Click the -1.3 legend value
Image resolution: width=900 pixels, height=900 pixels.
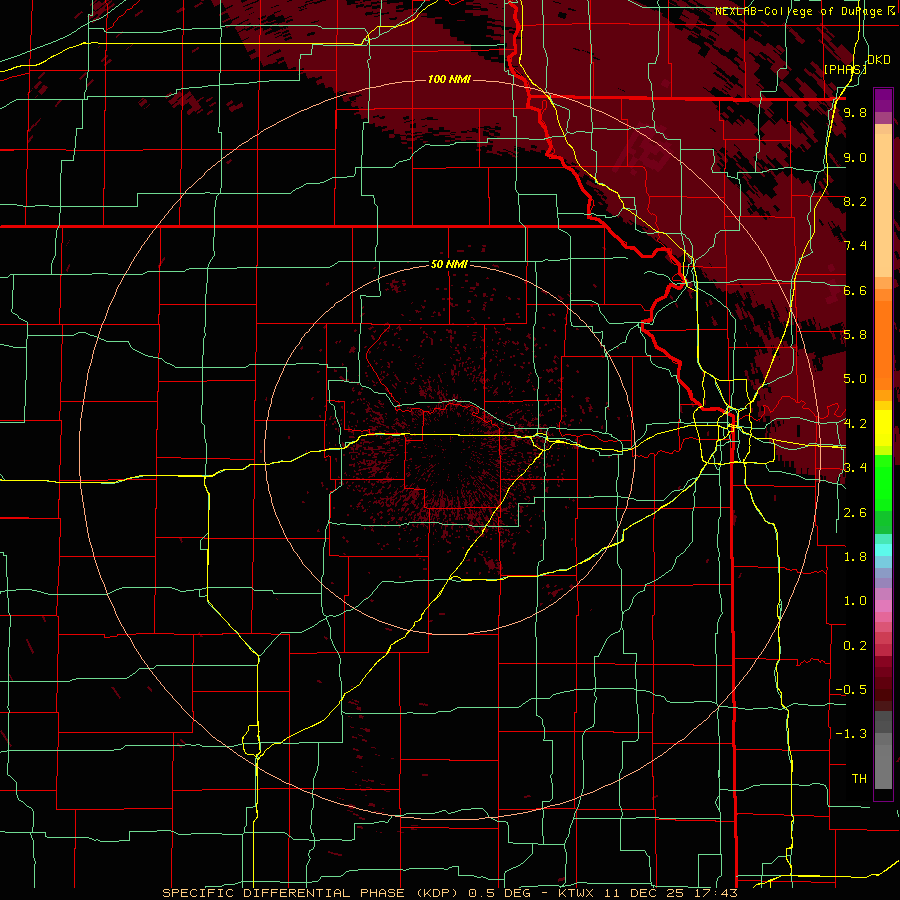tap(851, 734)
